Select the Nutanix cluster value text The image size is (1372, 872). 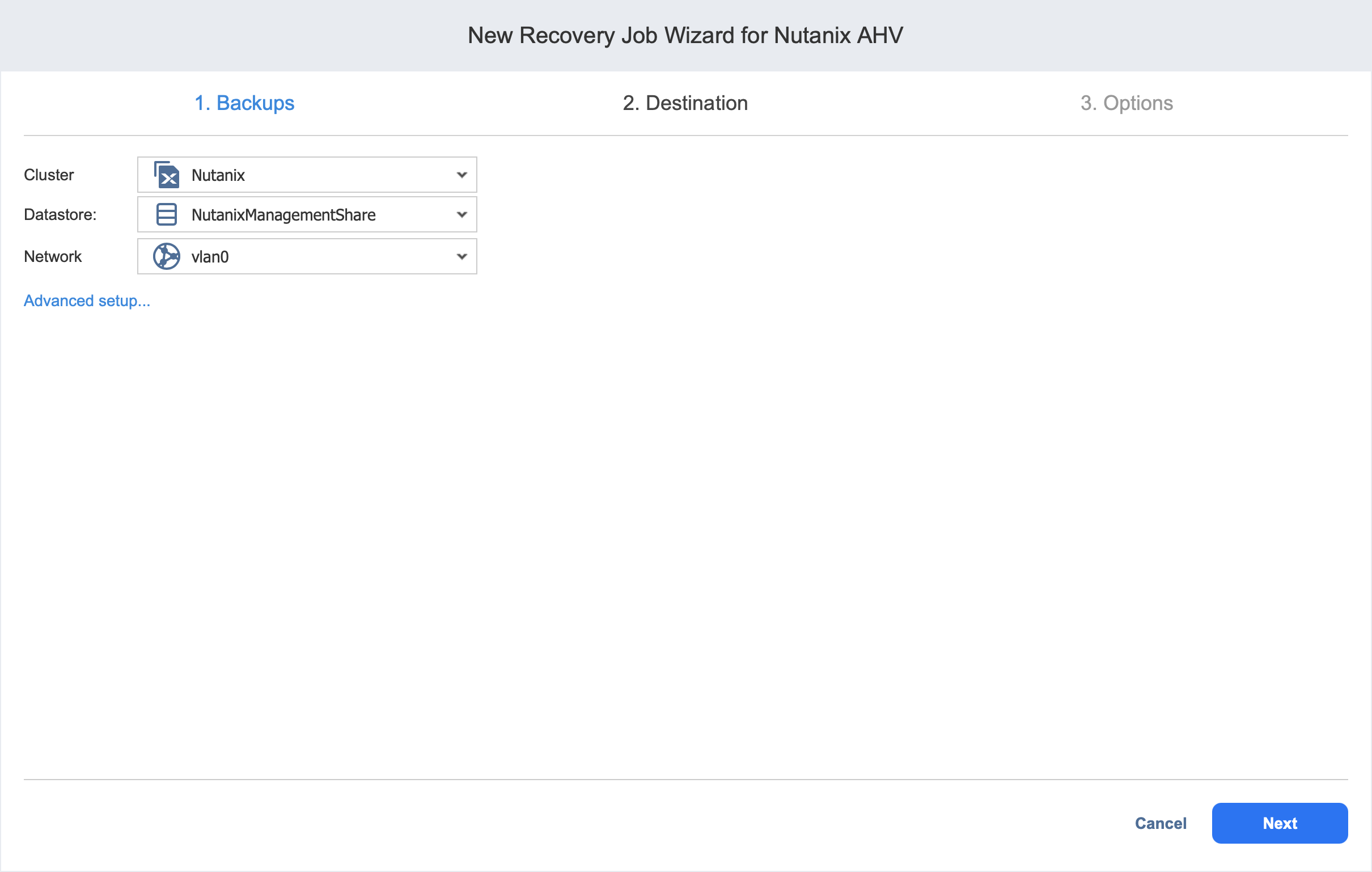218,175
